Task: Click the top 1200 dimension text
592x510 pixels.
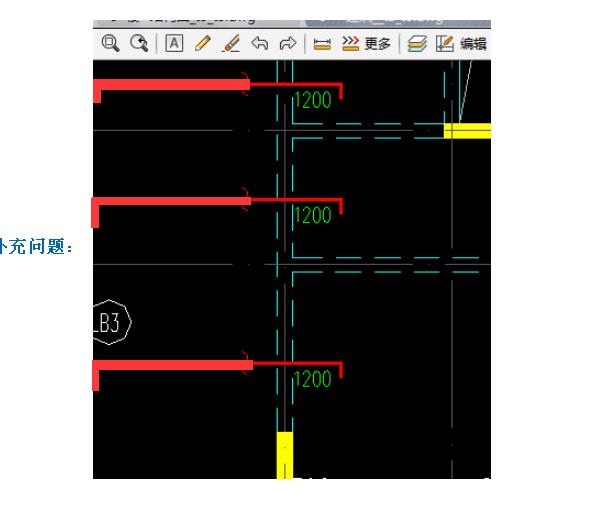Action: point(313,100)
